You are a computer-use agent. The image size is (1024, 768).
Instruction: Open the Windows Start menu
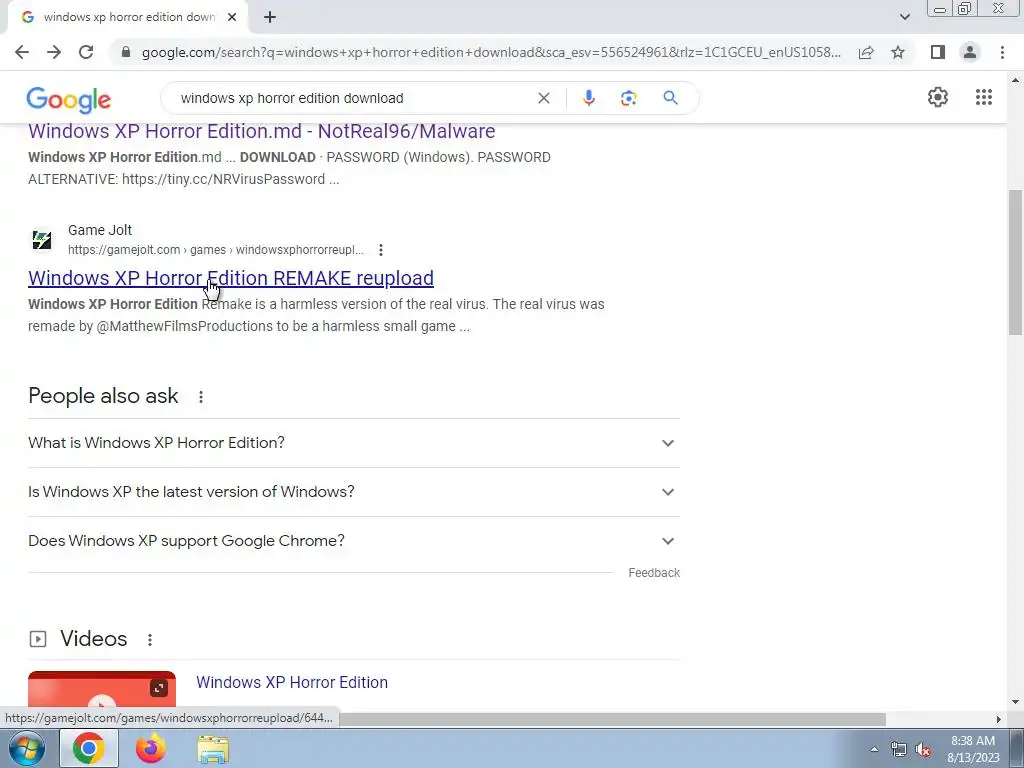pyautogui.click(x=27, y=748)
